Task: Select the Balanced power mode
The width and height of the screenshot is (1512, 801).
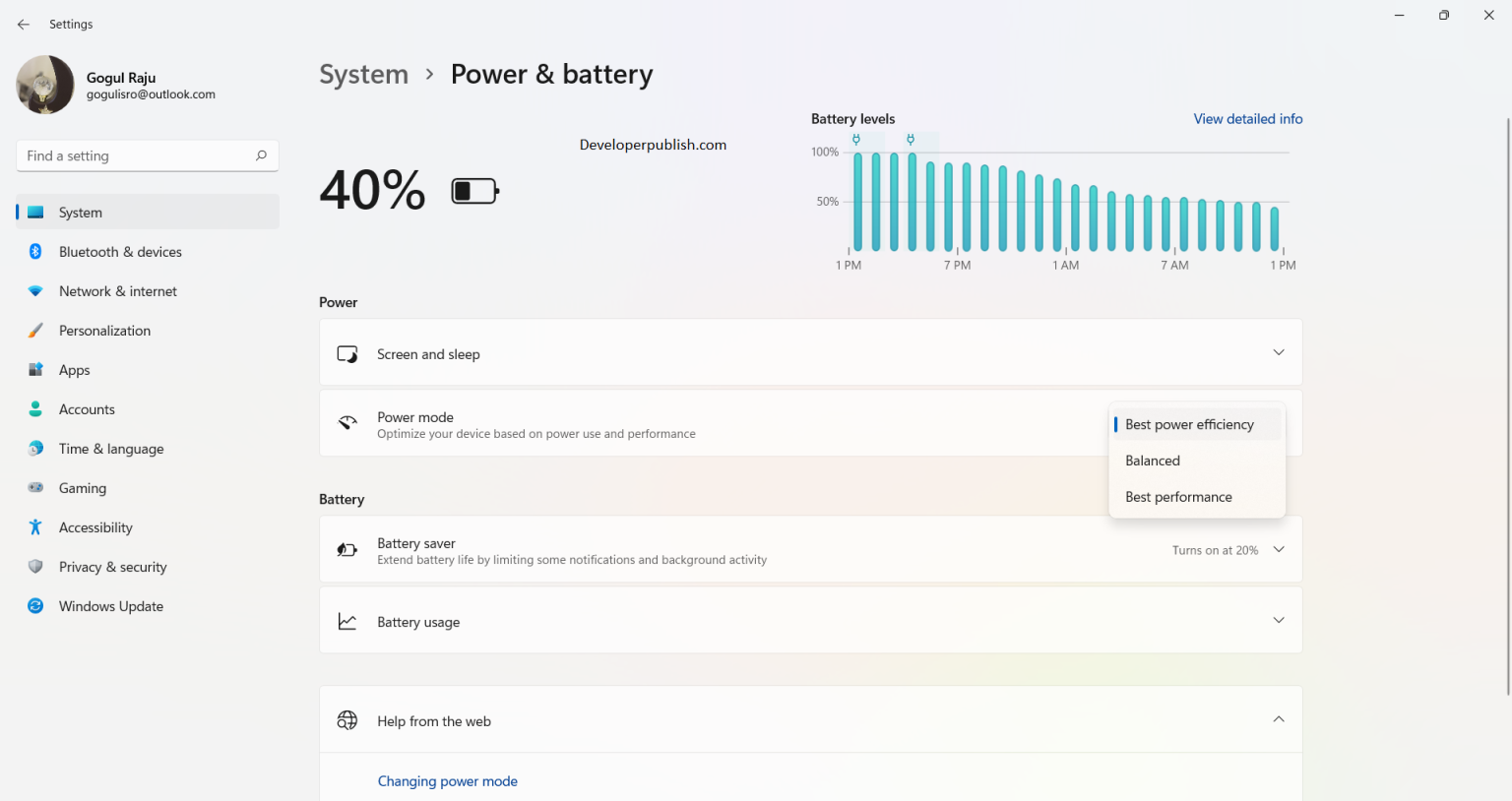Action: coord(1153,460)
